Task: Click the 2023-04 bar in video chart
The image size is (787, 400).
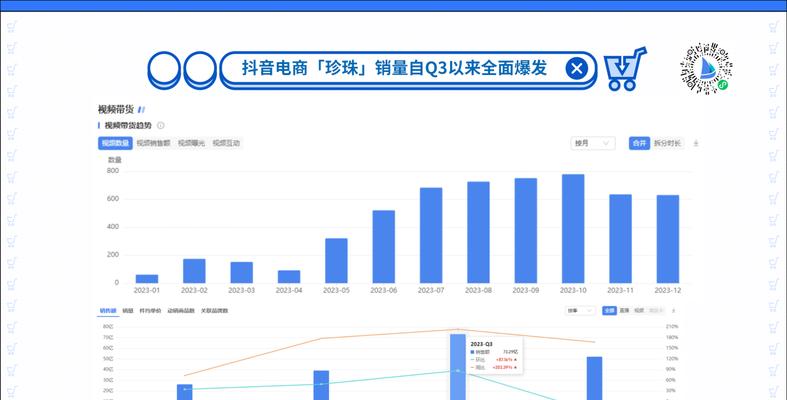Action: pyautogui.click(x=289, y=277)
